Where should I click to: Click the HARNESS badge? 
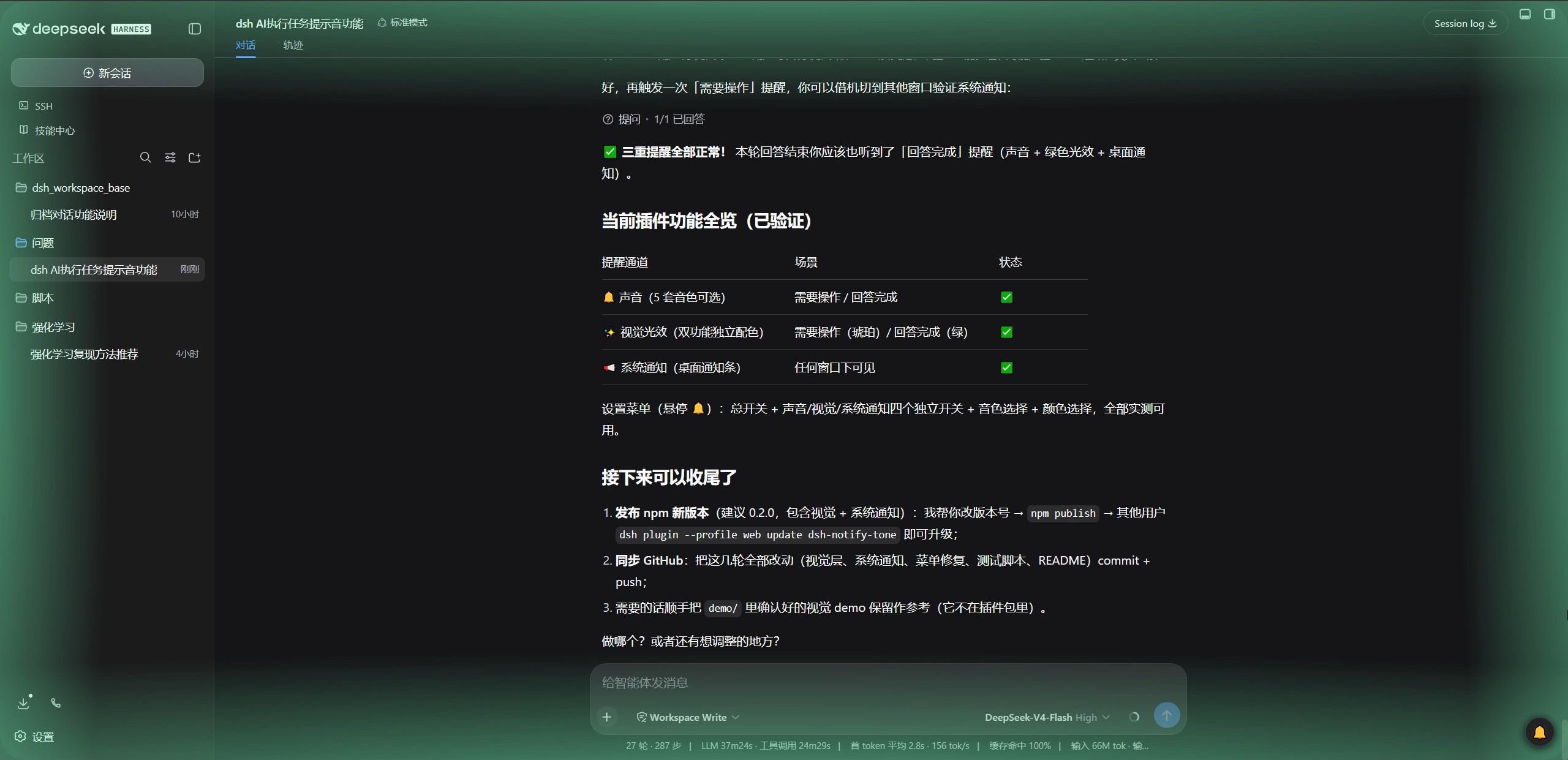pos(131,29)
